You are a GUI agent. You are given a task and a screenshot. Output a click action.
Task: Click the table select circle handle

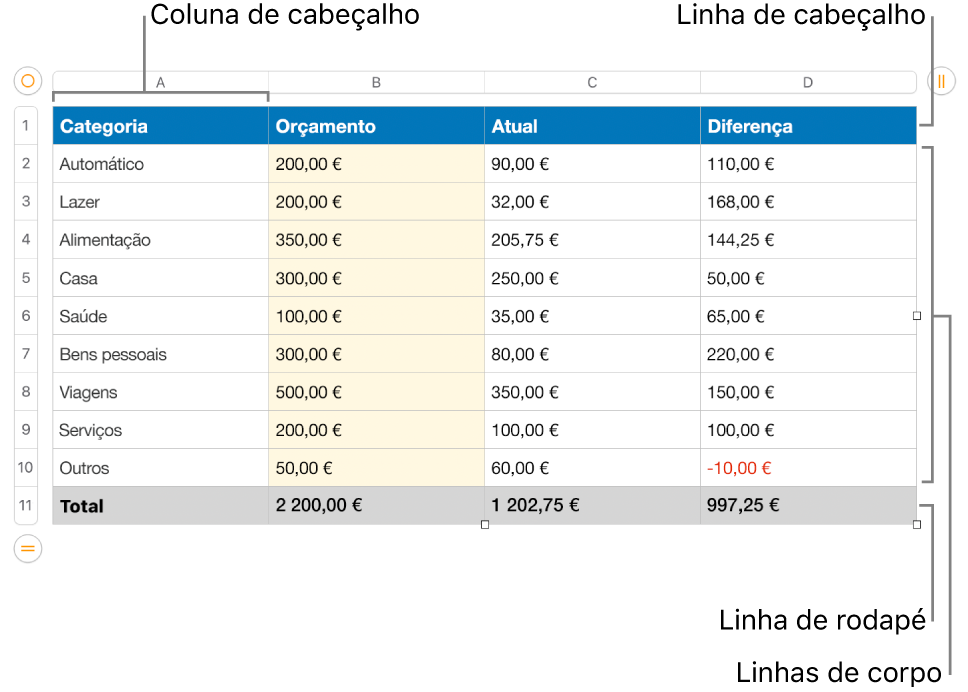[28, 81]
